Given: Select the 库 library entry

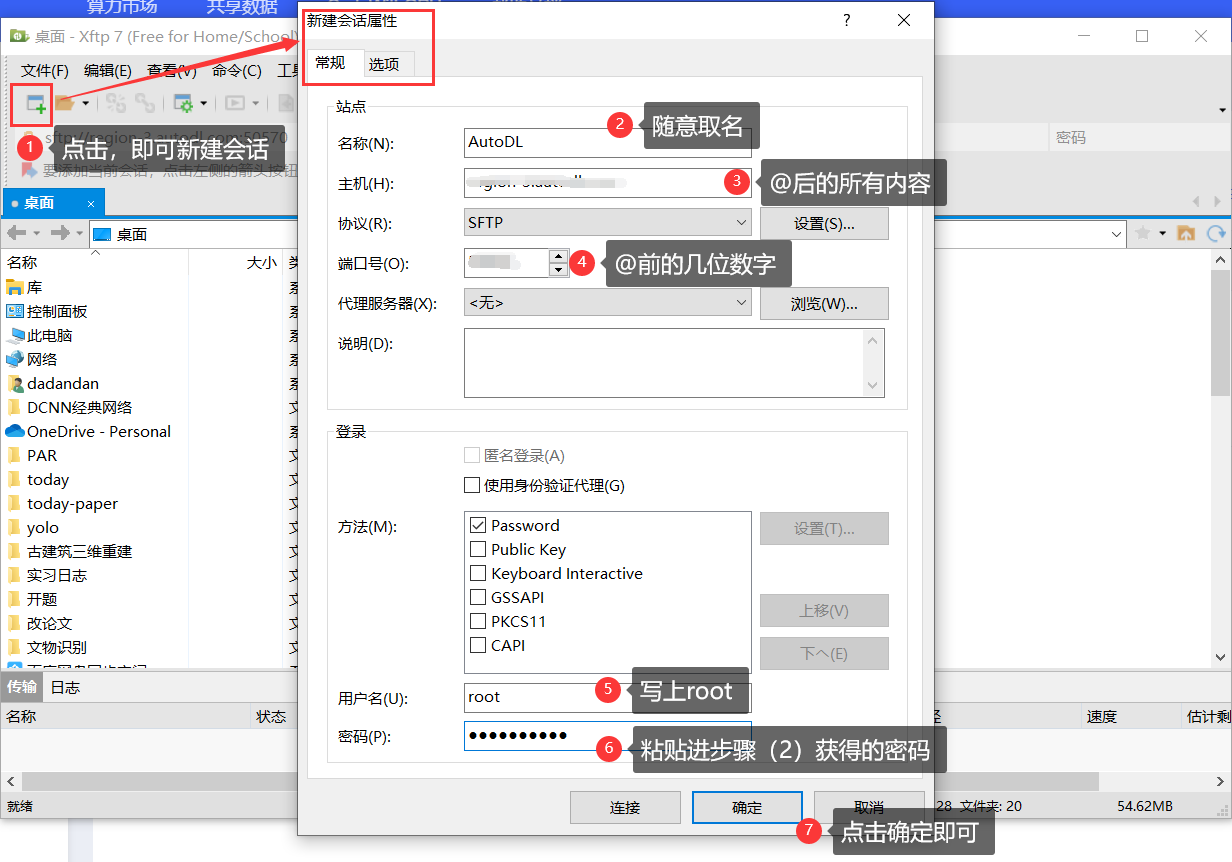Looking at the screenshot, I should point(24,287).
